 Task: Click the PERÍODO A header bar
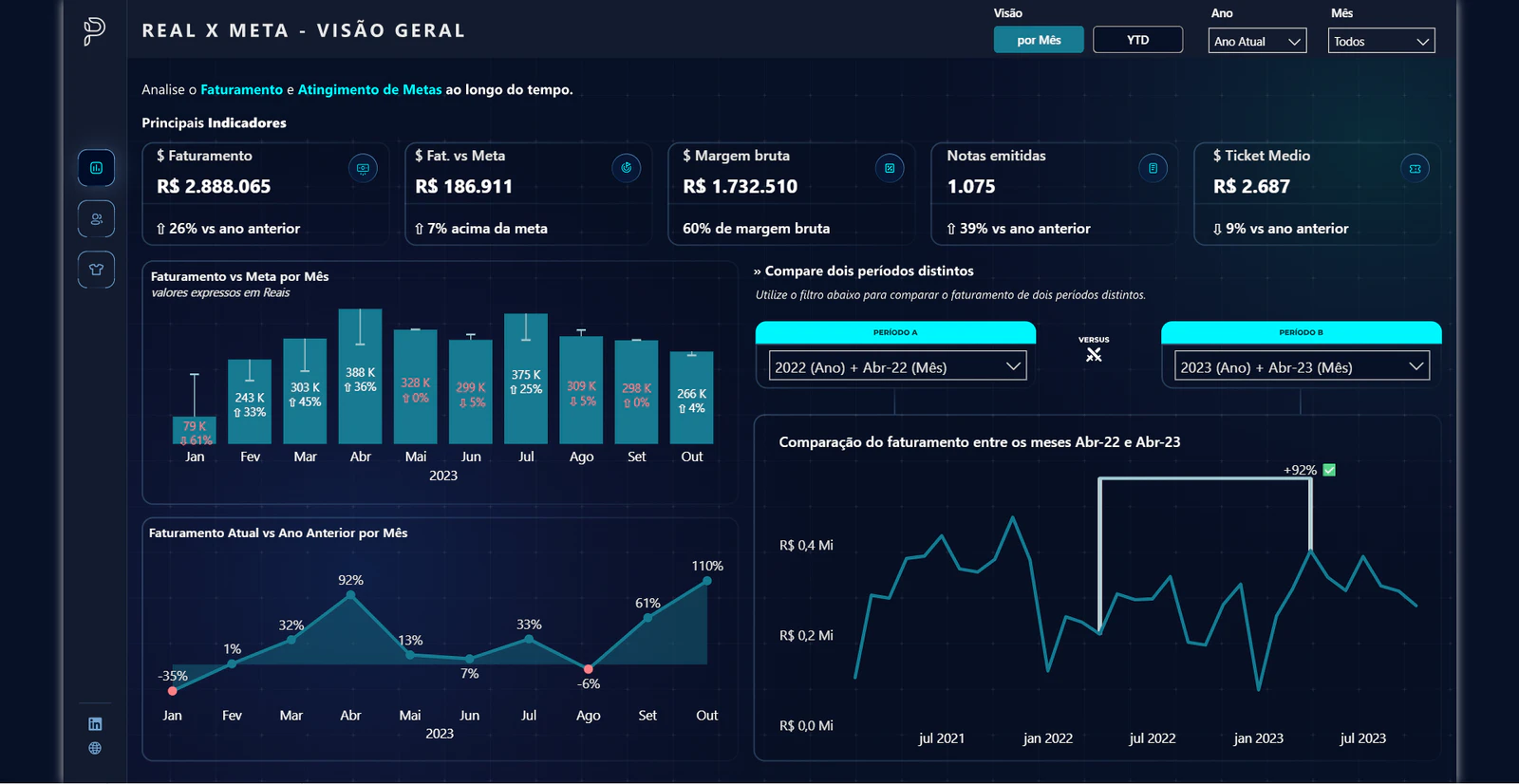click(895, 332)
